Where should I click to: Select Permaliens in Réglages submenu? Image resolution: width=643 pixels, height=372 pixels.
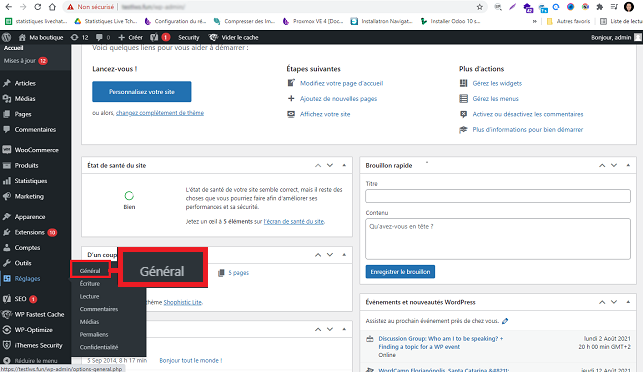[94, 335]
